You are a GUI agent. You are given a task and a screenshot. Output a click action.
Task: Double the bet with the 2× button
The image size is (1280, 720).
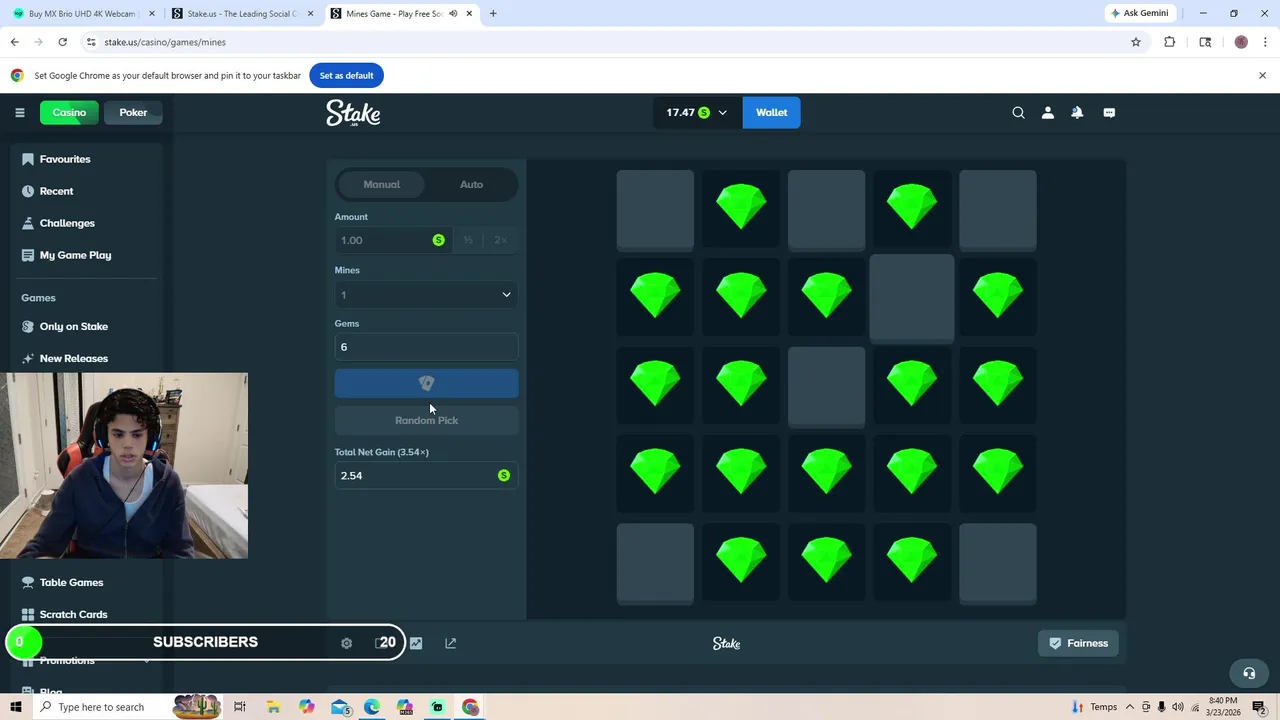[500, 240]
